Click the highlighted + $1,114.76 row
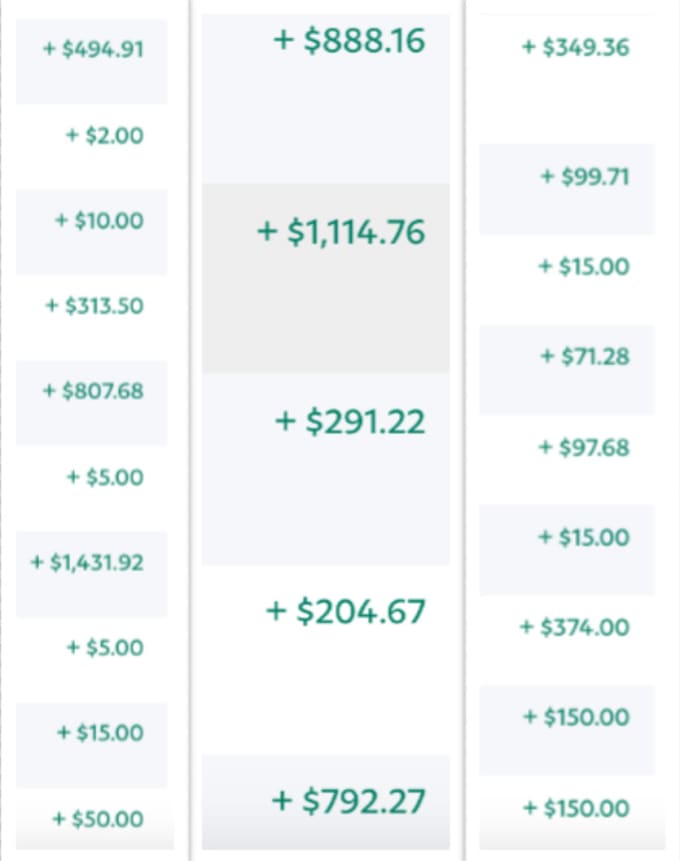 tap(326, 278)
